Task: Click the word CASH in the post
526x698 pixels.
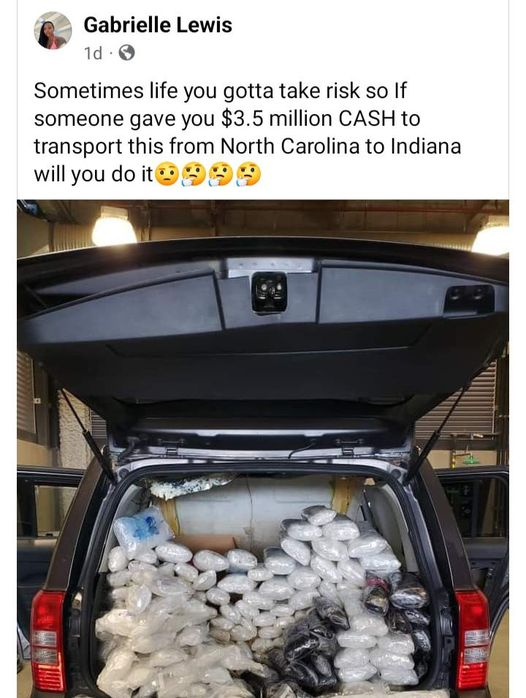Action: pyautogui.click(x=367, y=119)
